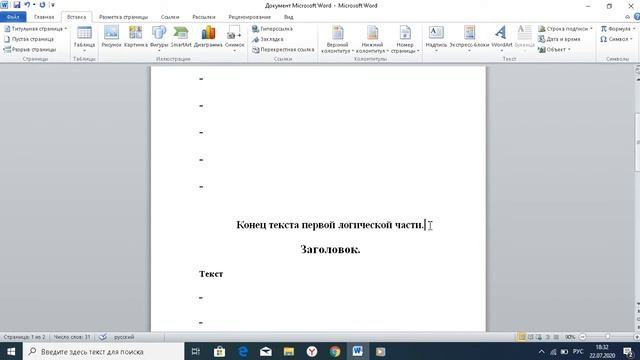Open the Mail app from taskbar

266,351
